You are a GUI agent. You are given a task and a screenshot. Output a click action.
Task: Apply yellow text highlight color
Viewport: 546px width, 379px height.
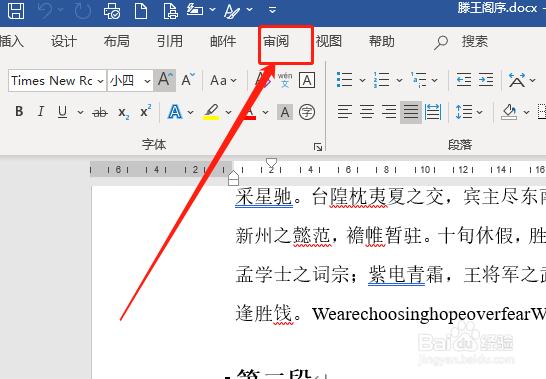211,112
